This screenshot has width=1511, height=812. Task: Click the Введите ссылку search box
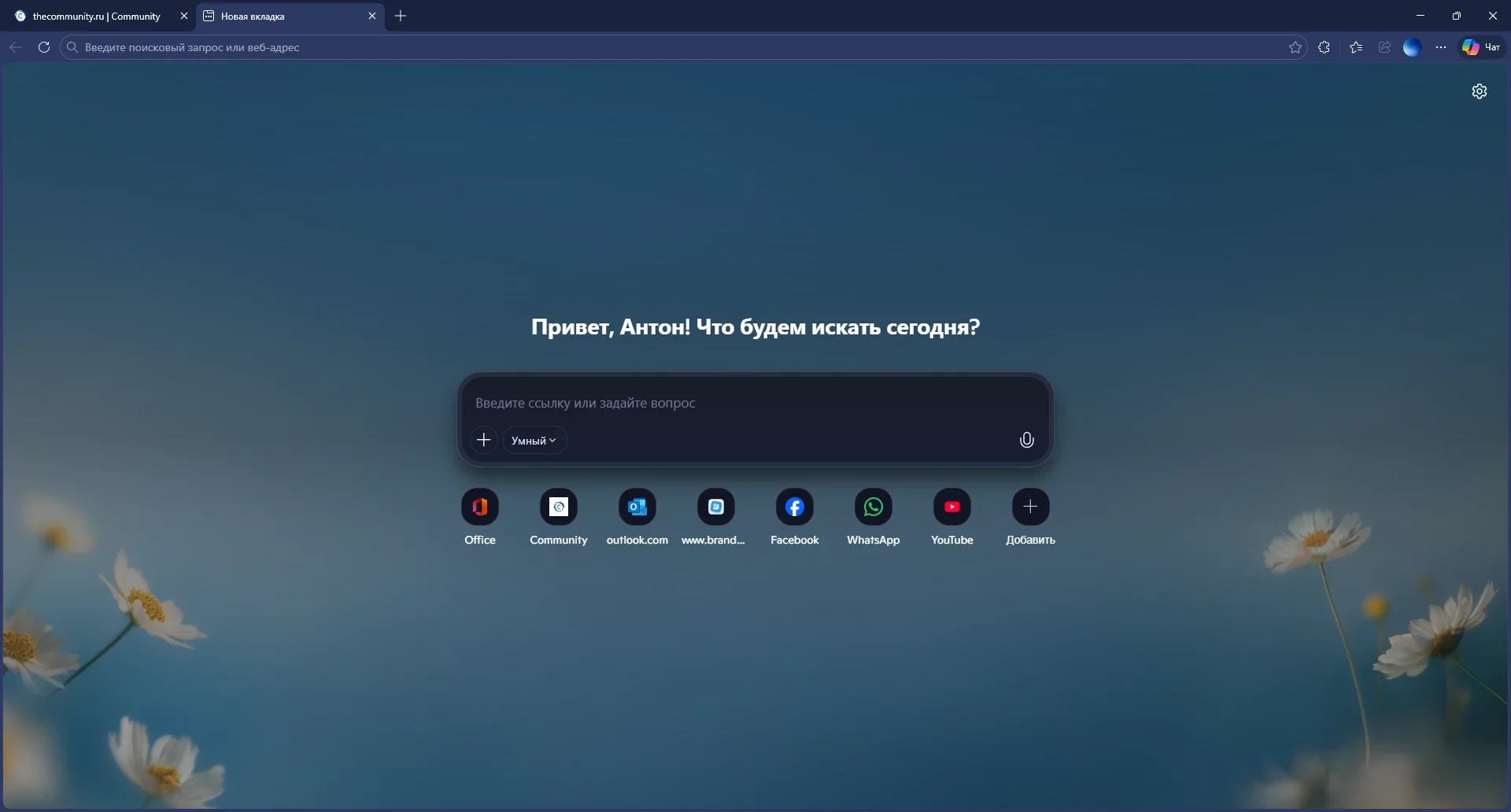(740, 403)
